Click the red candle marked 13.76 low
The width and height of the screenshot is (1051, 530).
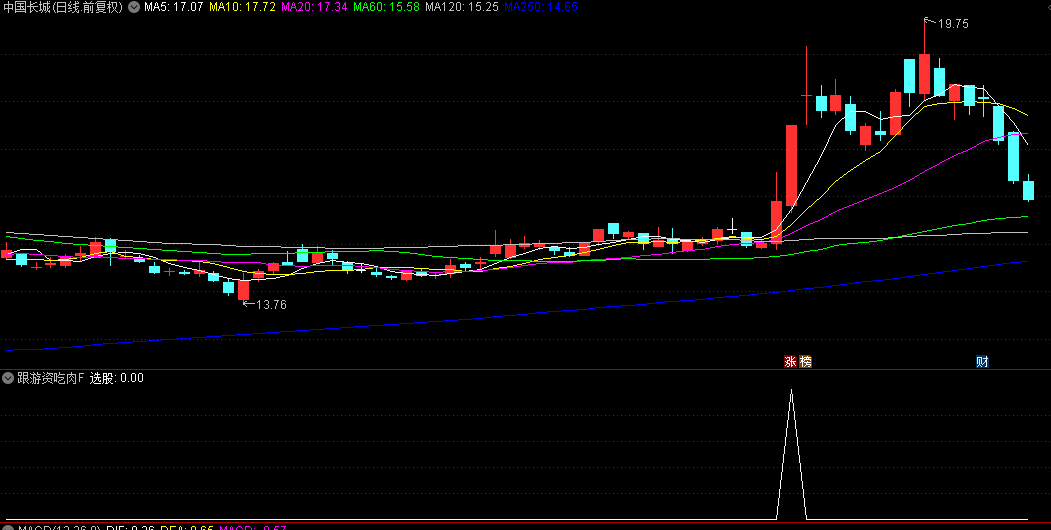click(x=243, y=288)
